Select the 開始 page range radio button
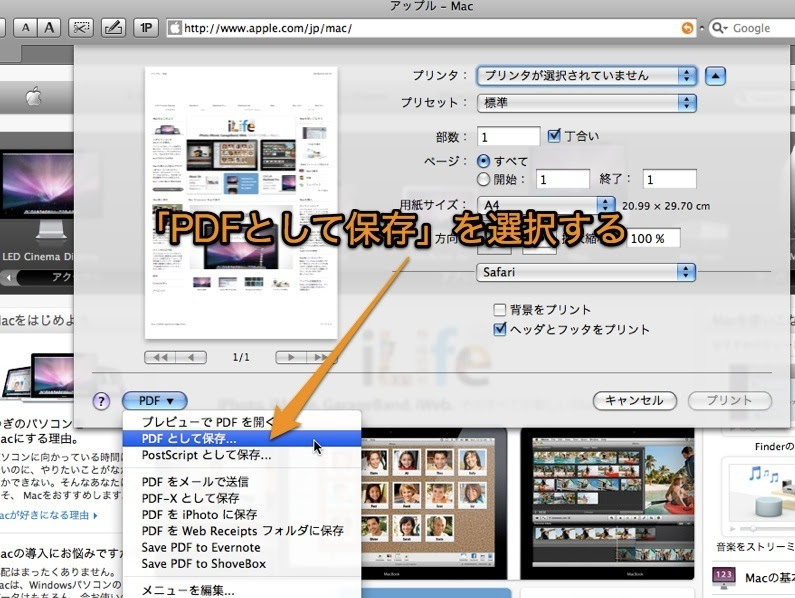This screenshot has width=795, height=598. (484, 179)
